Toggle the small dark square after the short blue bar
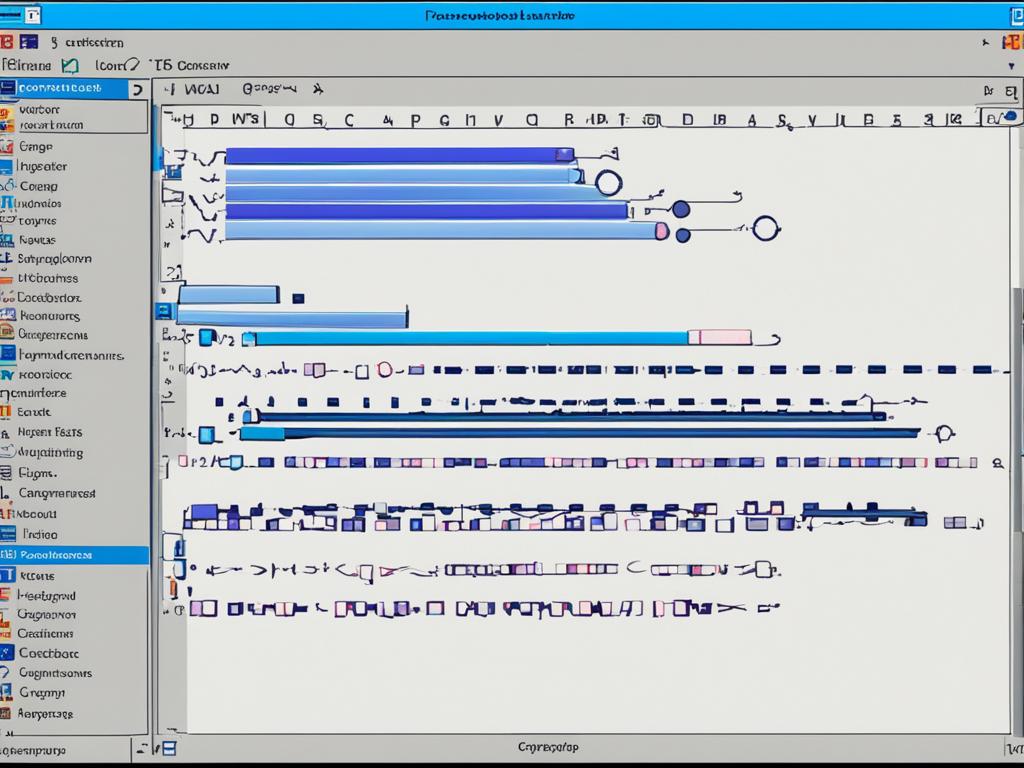Image resolution: width=1024 pixels, height=768 pixels. (x=297, y=297)
